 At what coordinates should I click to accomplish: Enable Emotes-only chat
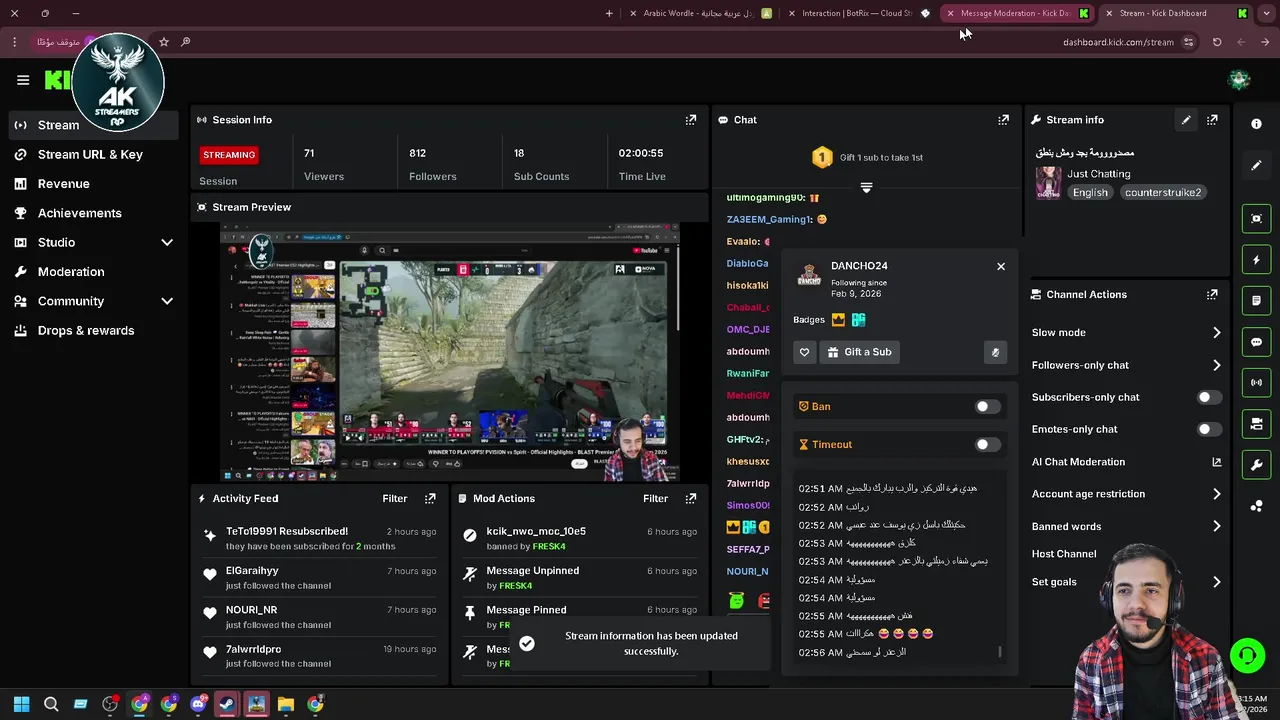click(1209, 429)
